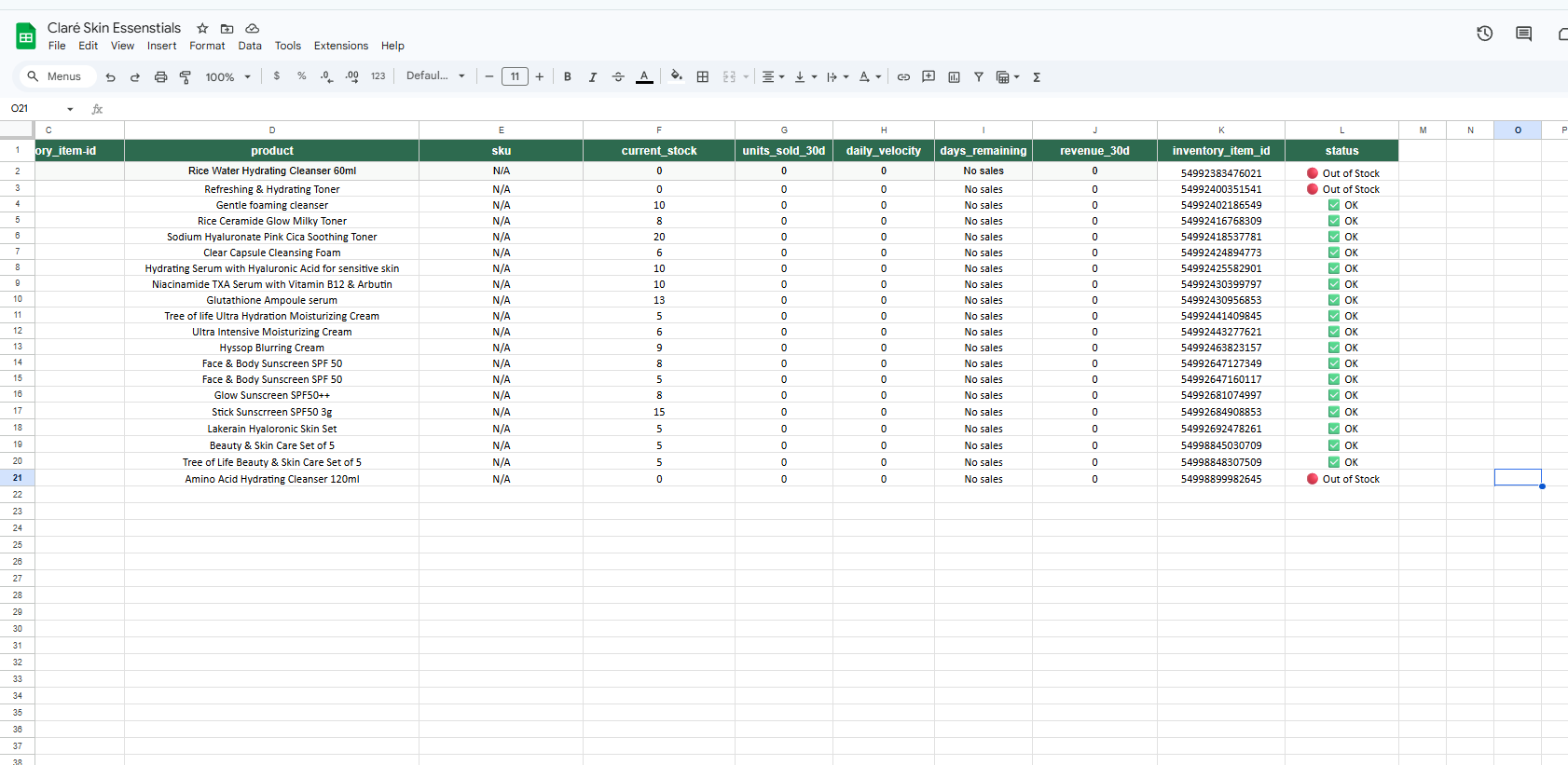Screen dimensions: 1568x765
Task: Print the spreadsheet
Action: click(x=160, y=77)
